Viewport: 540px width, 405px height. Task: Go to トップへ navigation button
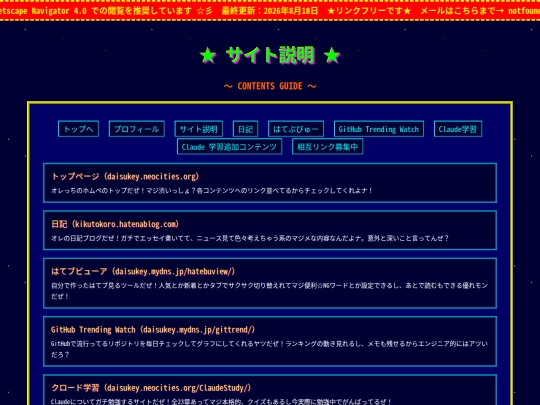(x=79, y=129)
